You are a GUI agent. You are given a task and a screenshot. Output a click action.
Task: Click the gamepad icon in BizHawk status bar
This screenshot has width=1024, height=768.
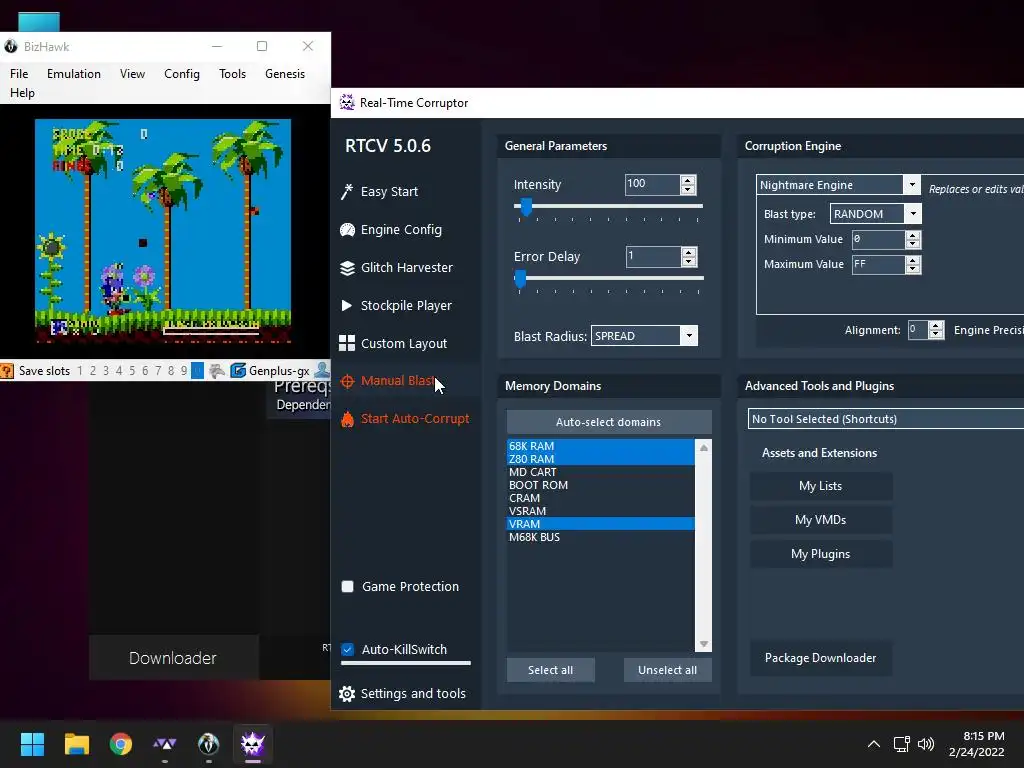[217, 371]
